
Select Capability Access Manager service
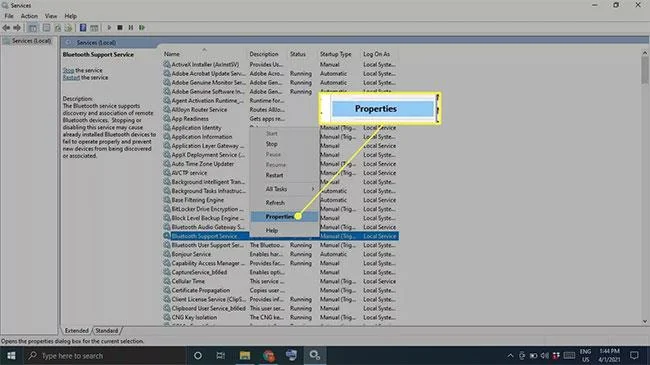[x=281, y=263]
